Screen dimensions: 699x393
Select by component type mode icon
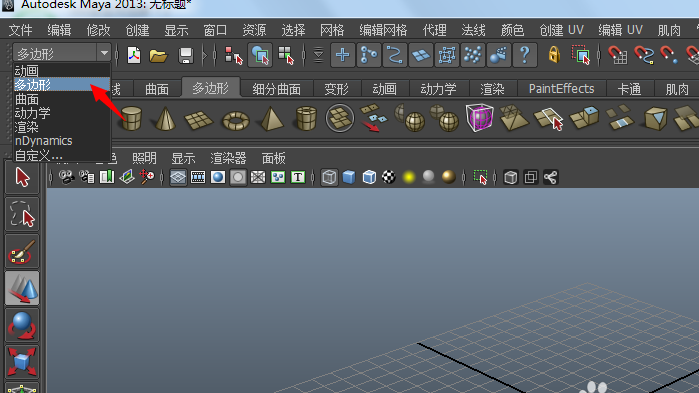pos(286,56)
